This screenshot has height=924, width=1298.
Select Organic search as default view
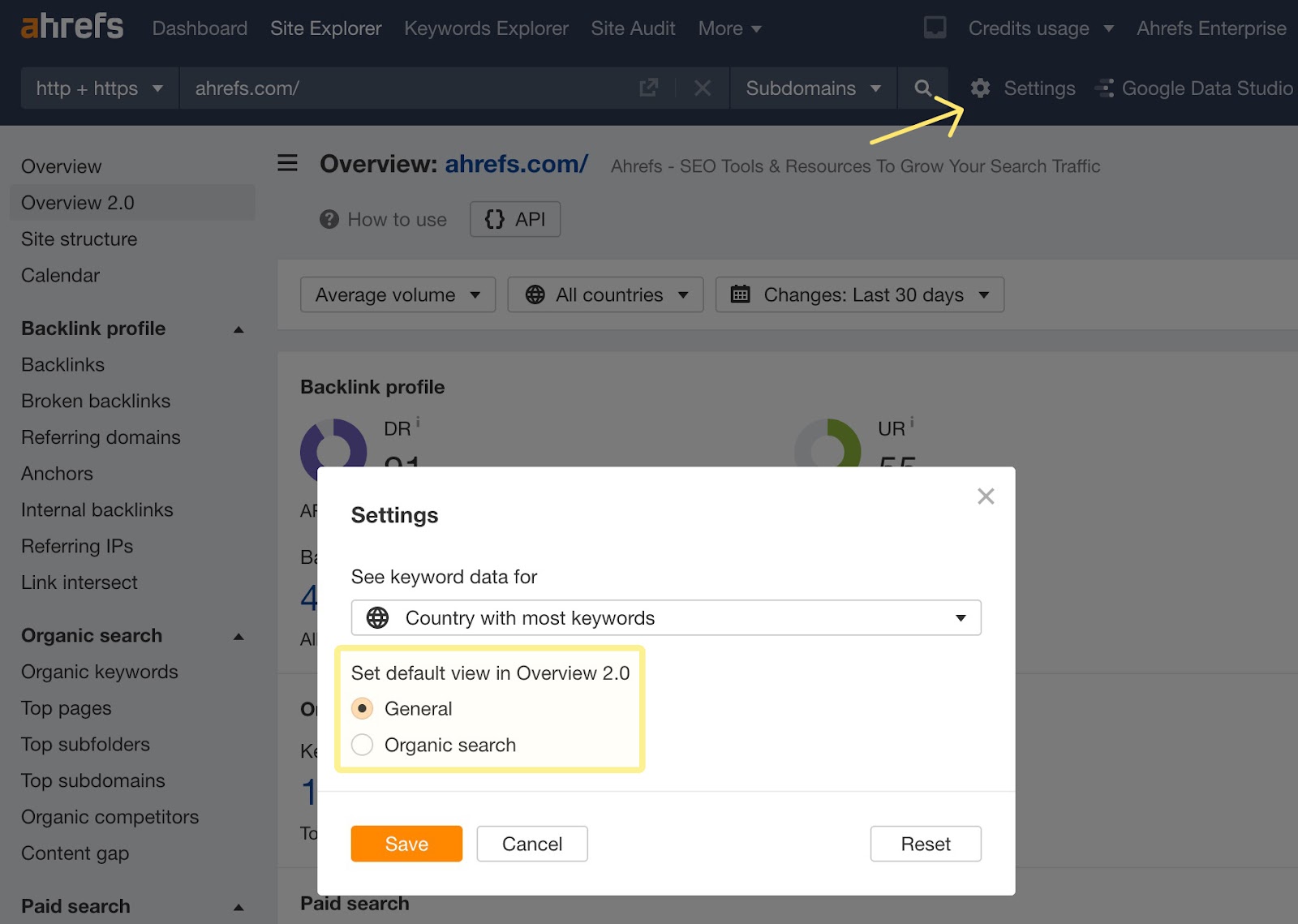[363, 744]
